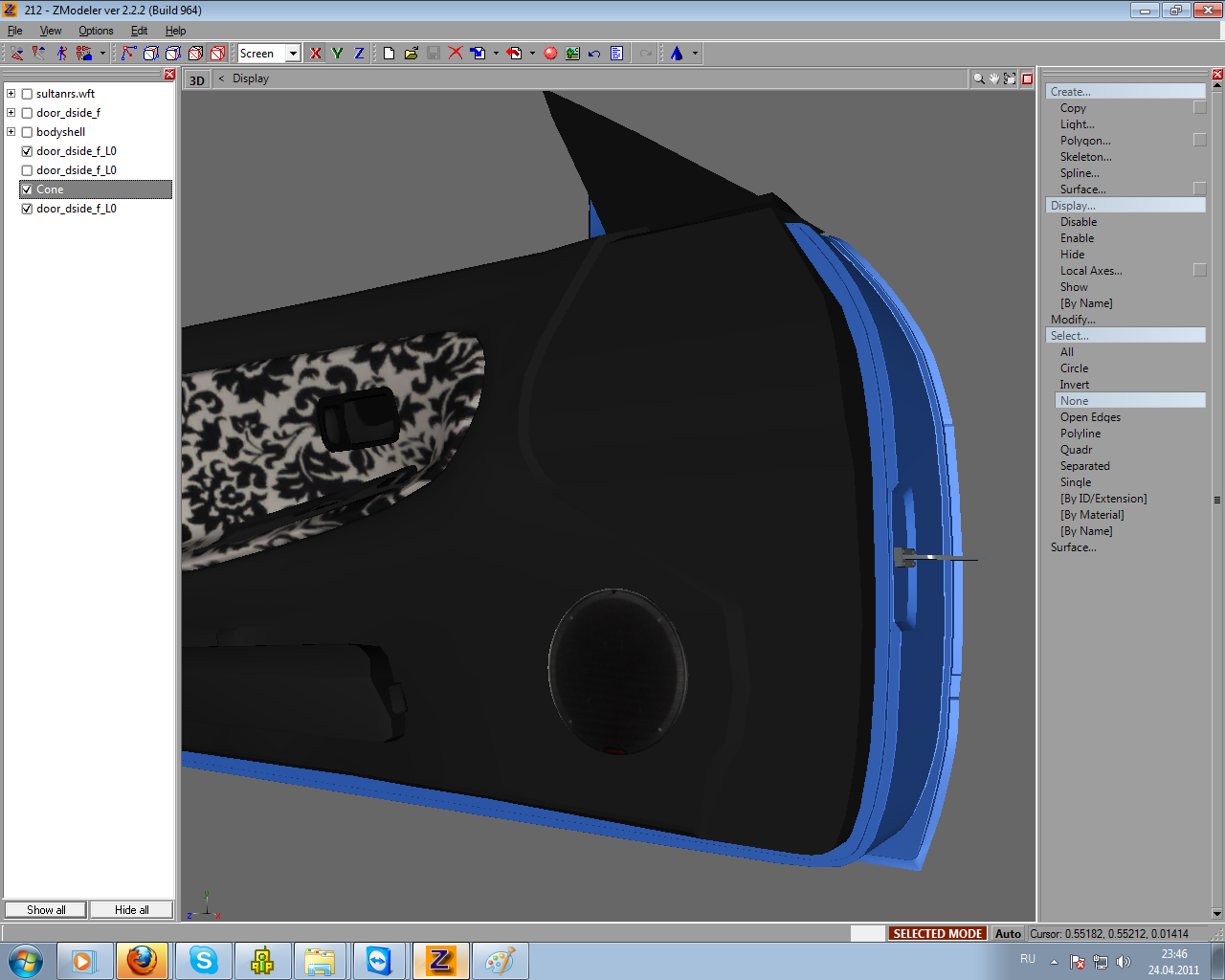Click the blue cone pivot icon
Screen dimensions: 1225x980
677,54
